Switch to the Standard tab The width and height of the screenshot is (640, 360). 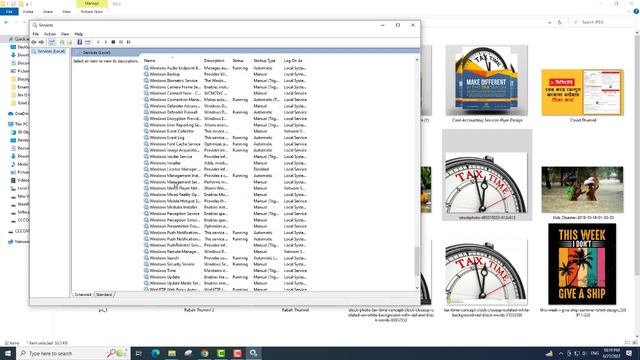click(x=104, y=294)
